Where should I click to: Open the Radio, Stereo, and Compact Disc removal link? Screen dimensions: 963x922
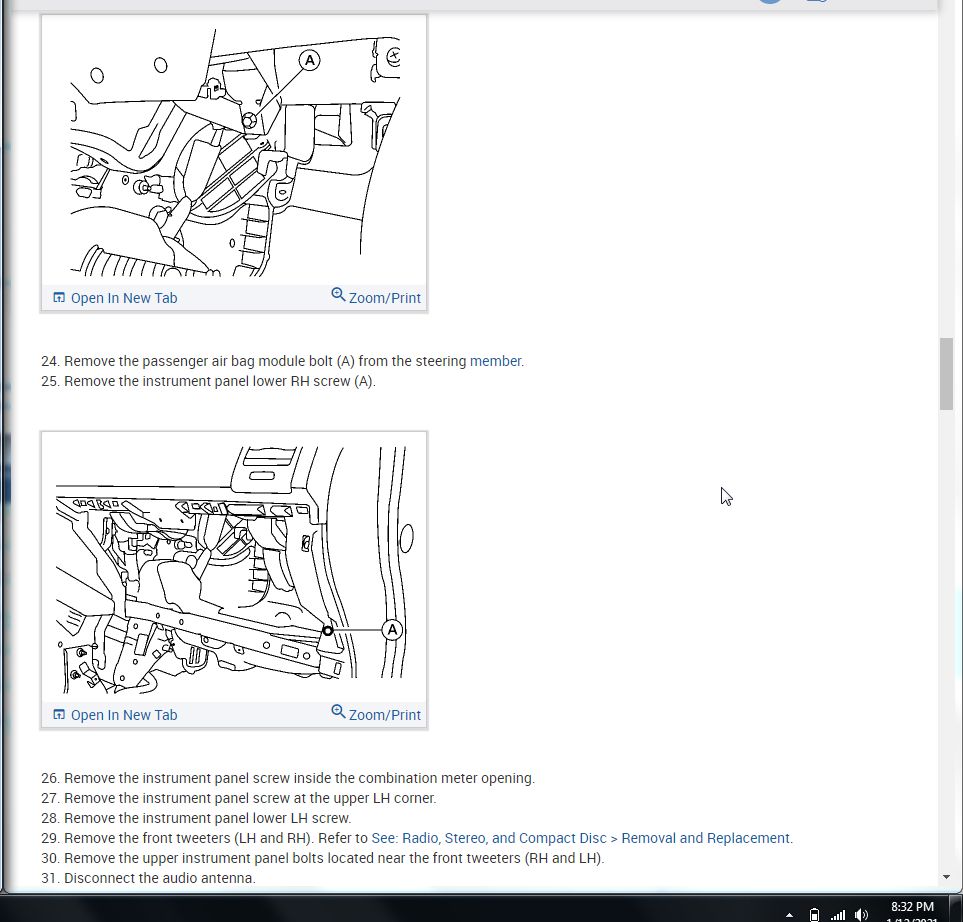tap(582, 838)
